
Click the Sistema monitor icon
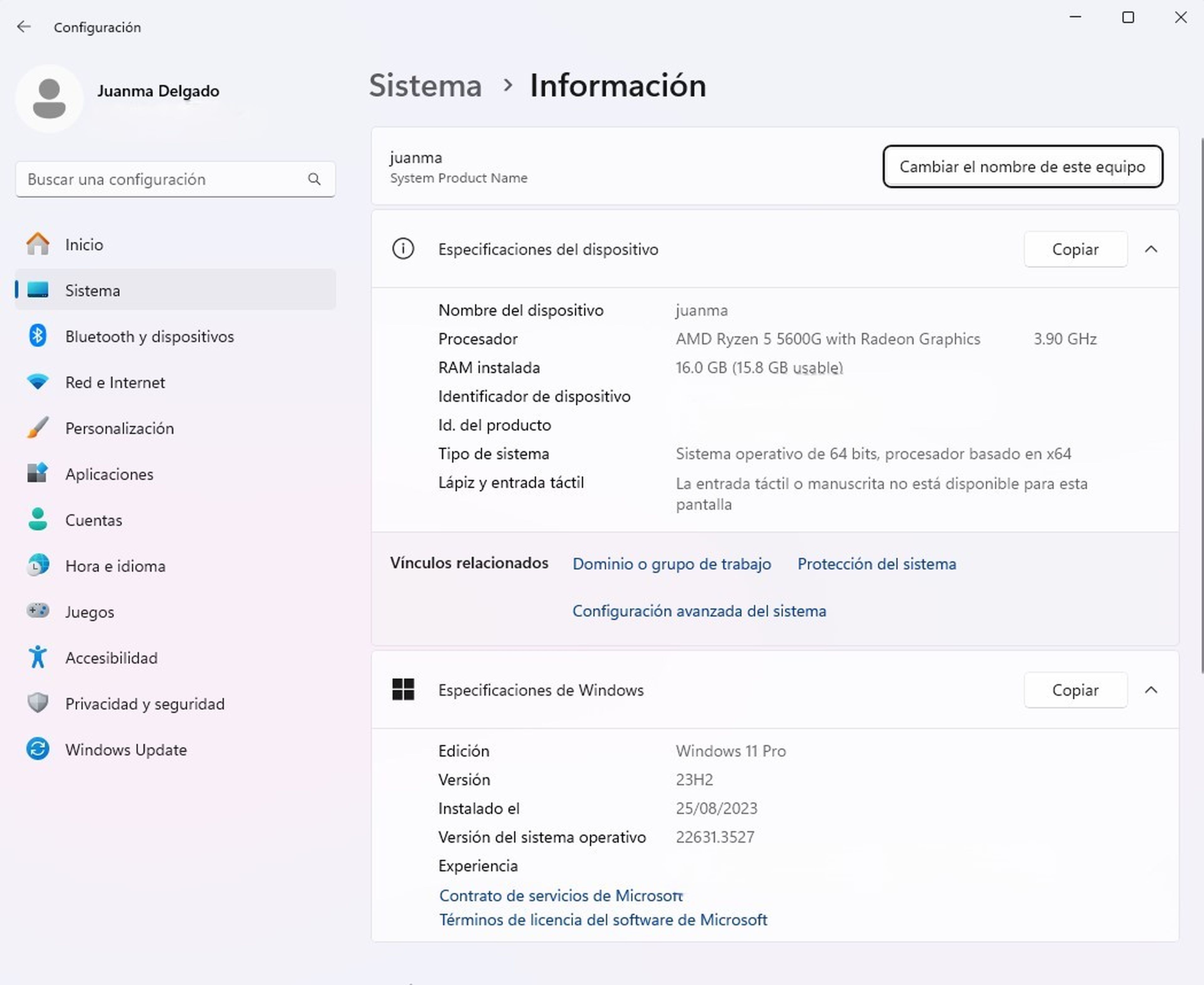(x=37, y=290)
